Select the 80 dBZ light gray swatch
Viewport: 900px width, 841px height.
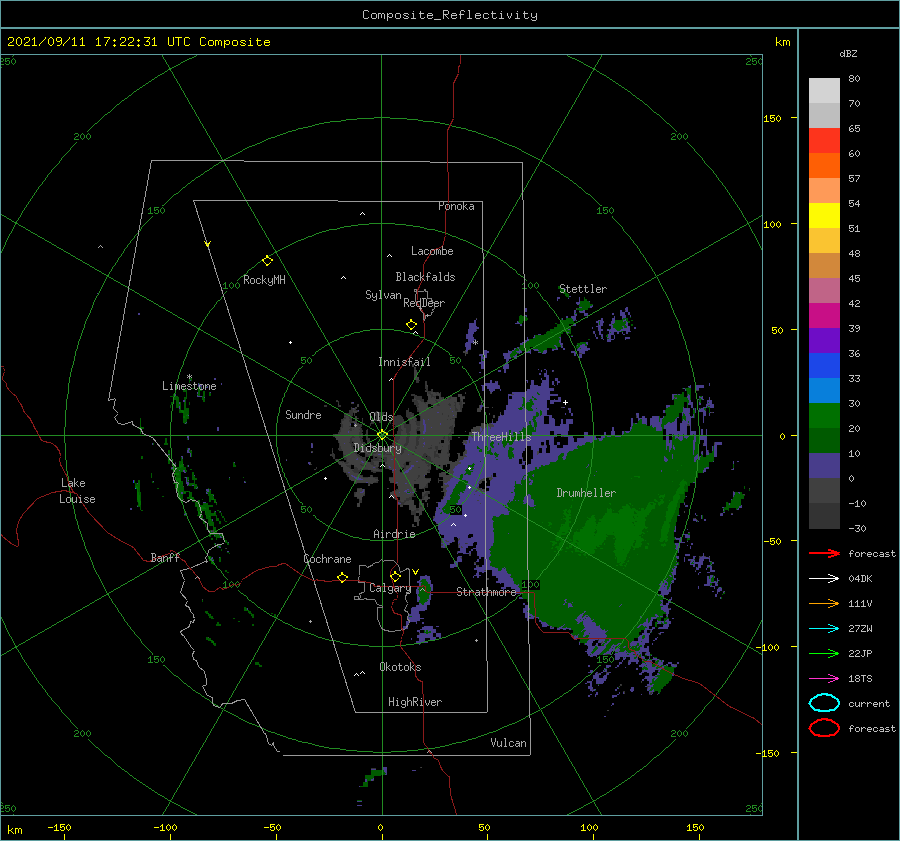click(824, 91)
